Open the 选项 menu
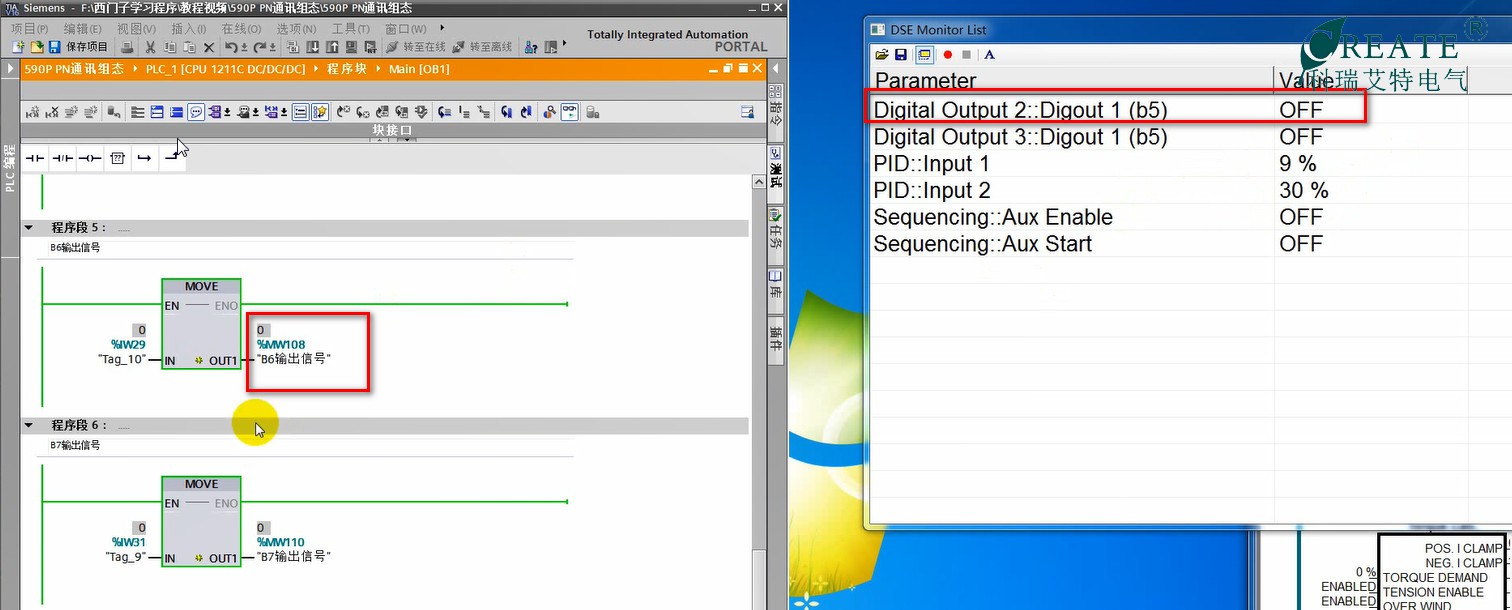 (296, 29)
